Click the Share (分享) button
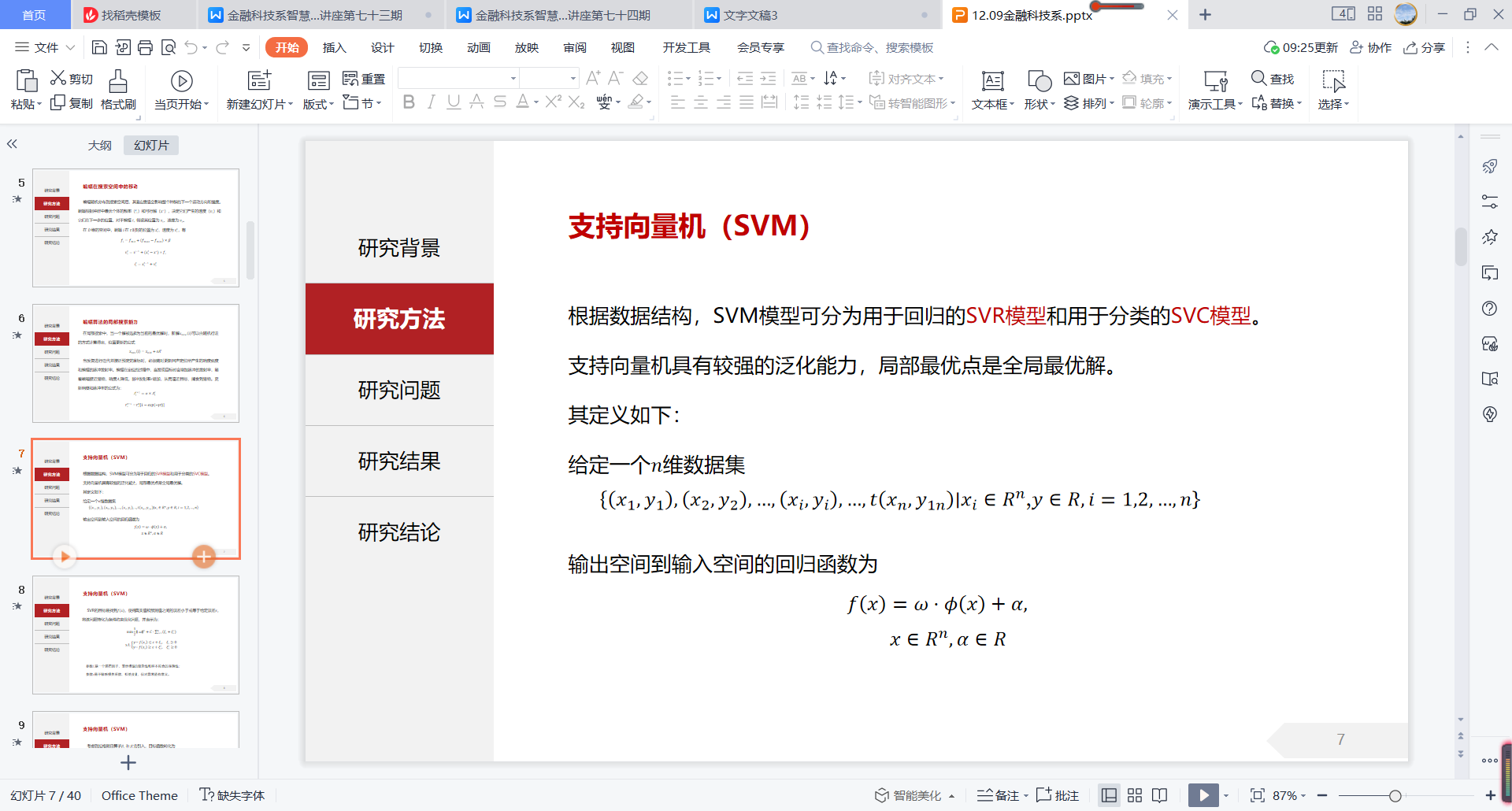 point(1425,47)
